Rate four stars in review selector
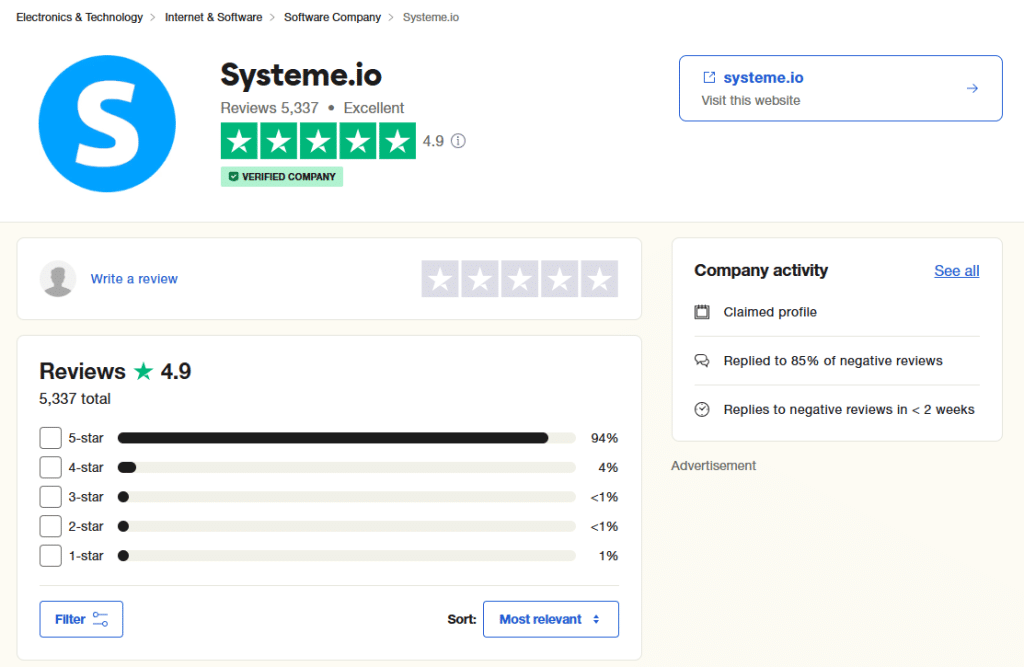1024x667 pixels. (560, 279)
